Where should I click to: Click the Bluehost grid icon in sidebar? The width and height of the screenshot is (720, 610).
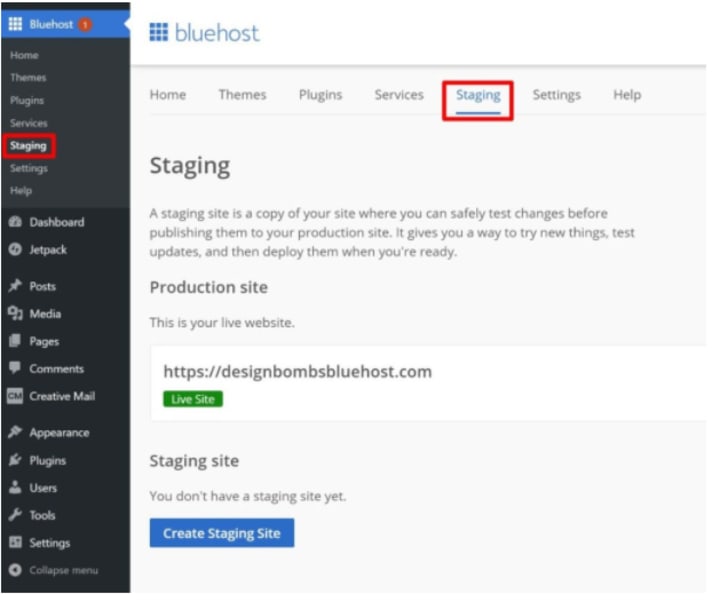(15, 24)
